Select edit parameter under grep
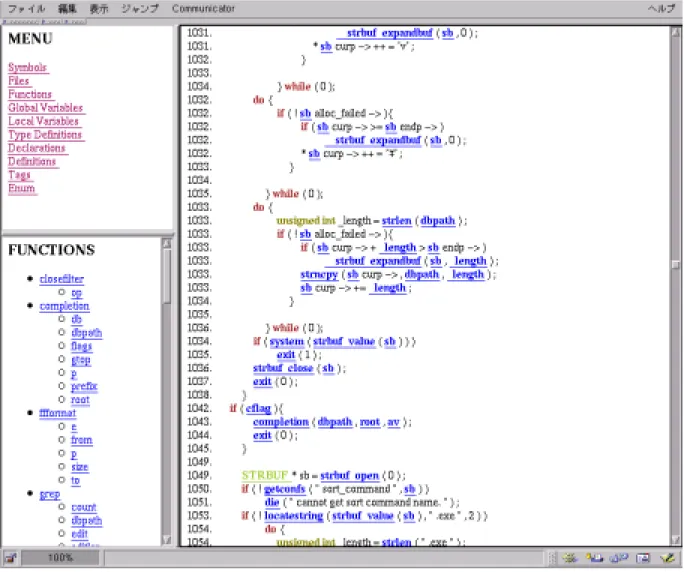 point(79,534)
